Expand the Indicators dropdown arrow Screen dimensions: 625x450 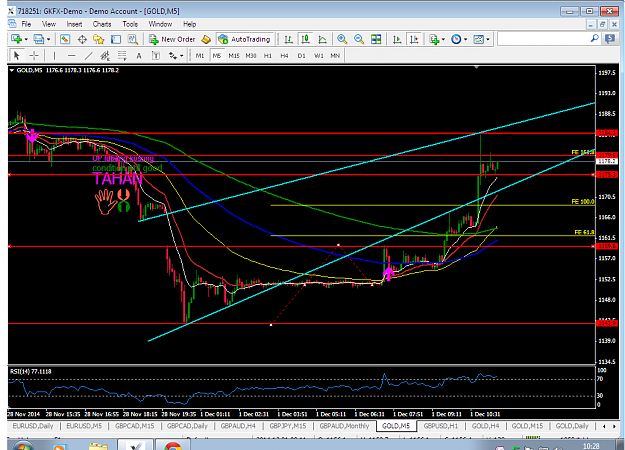click(x=443, y=39)
